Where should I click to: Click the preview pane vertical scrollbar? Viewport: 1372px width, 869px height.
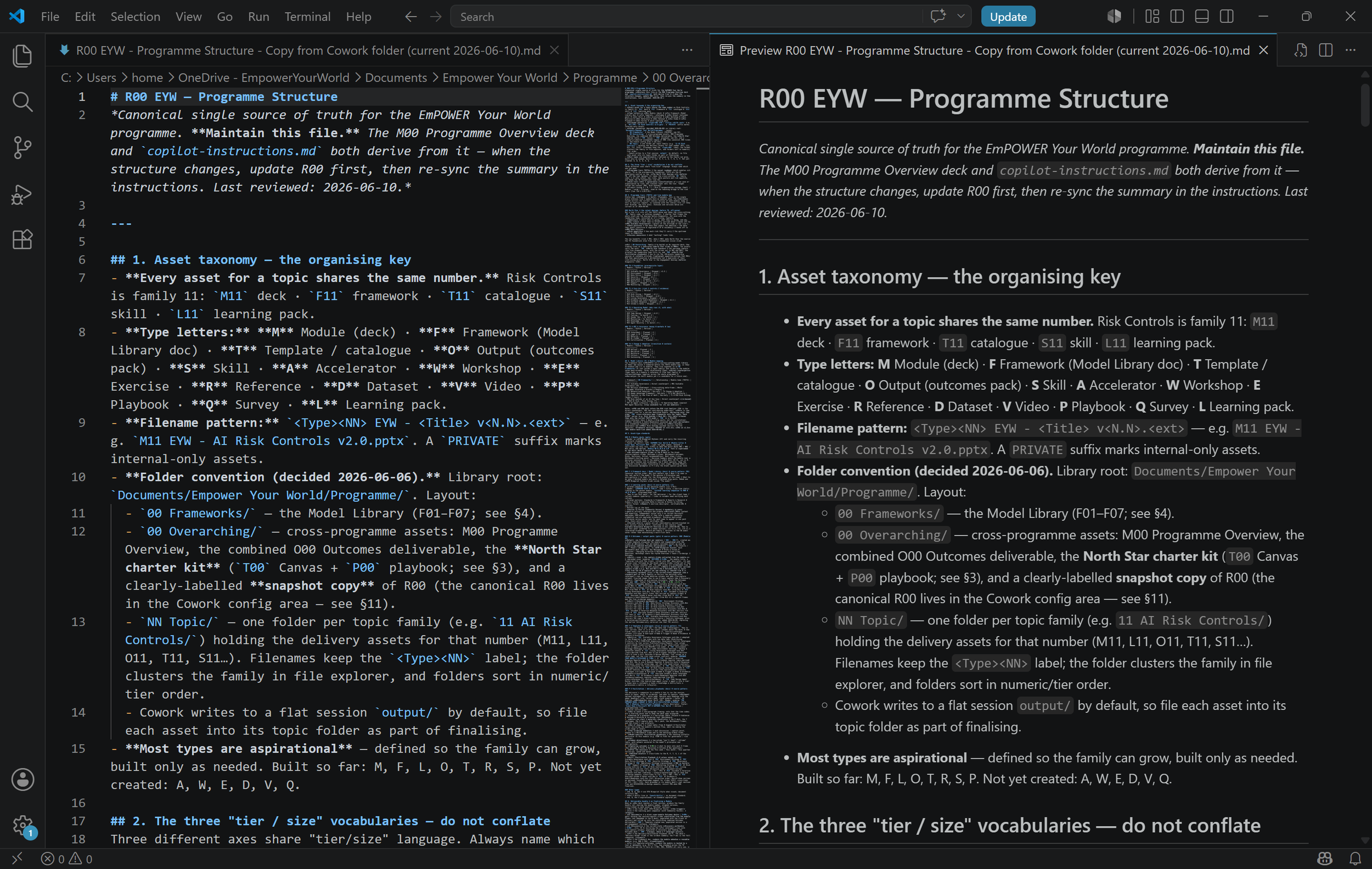click(1365, 105)
